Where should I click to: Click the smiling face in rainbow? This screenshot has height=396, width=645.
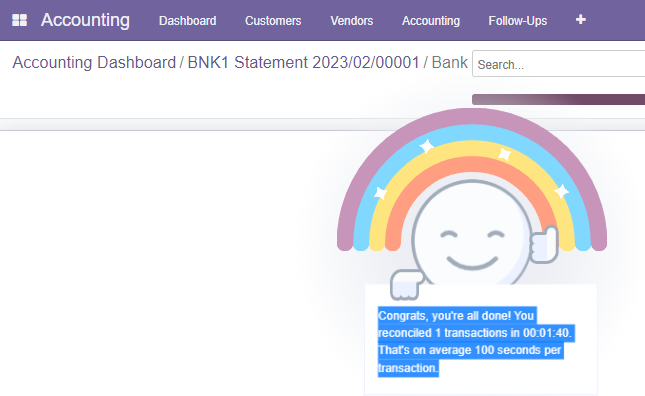(471, 234)
